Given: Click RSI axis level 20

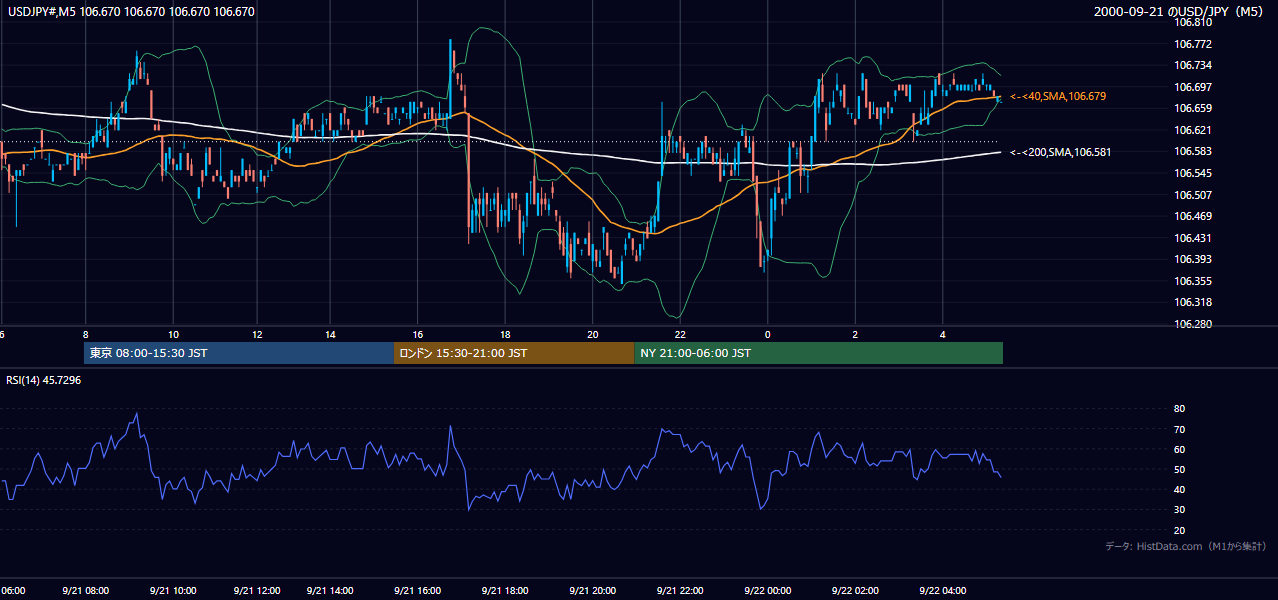Looking at the screenshot, I should pos(1179,530).
